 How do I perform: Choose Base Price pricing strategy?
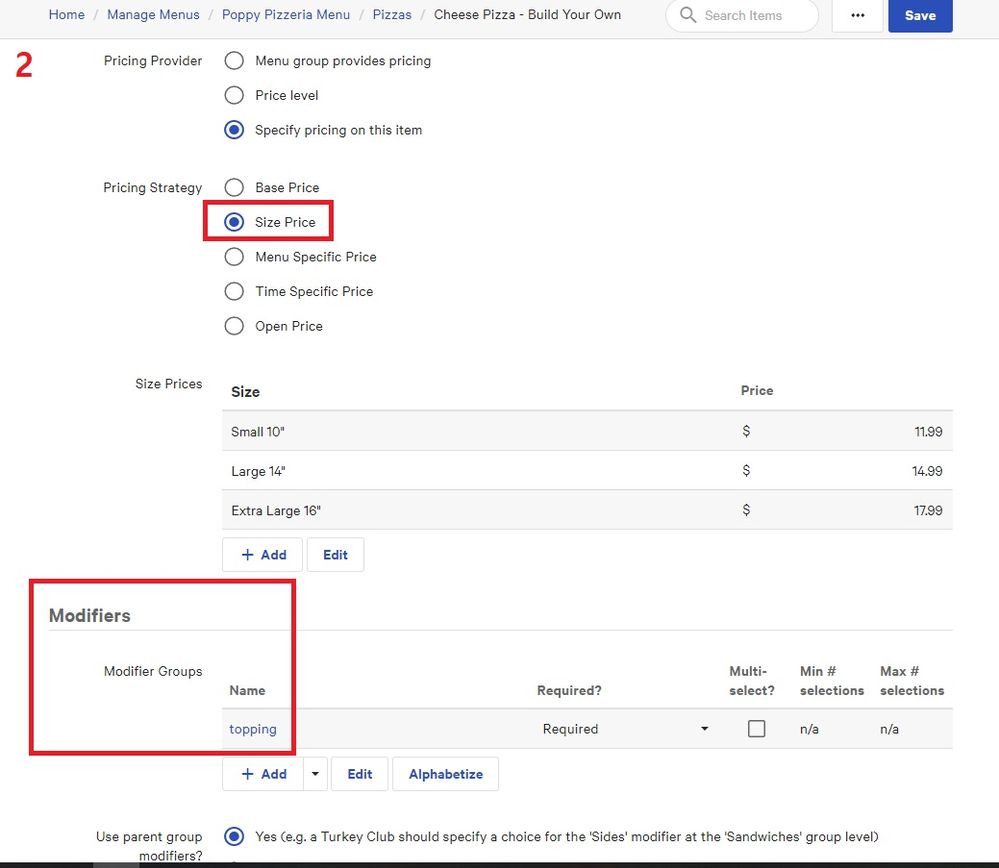click(x=234, y=188)
